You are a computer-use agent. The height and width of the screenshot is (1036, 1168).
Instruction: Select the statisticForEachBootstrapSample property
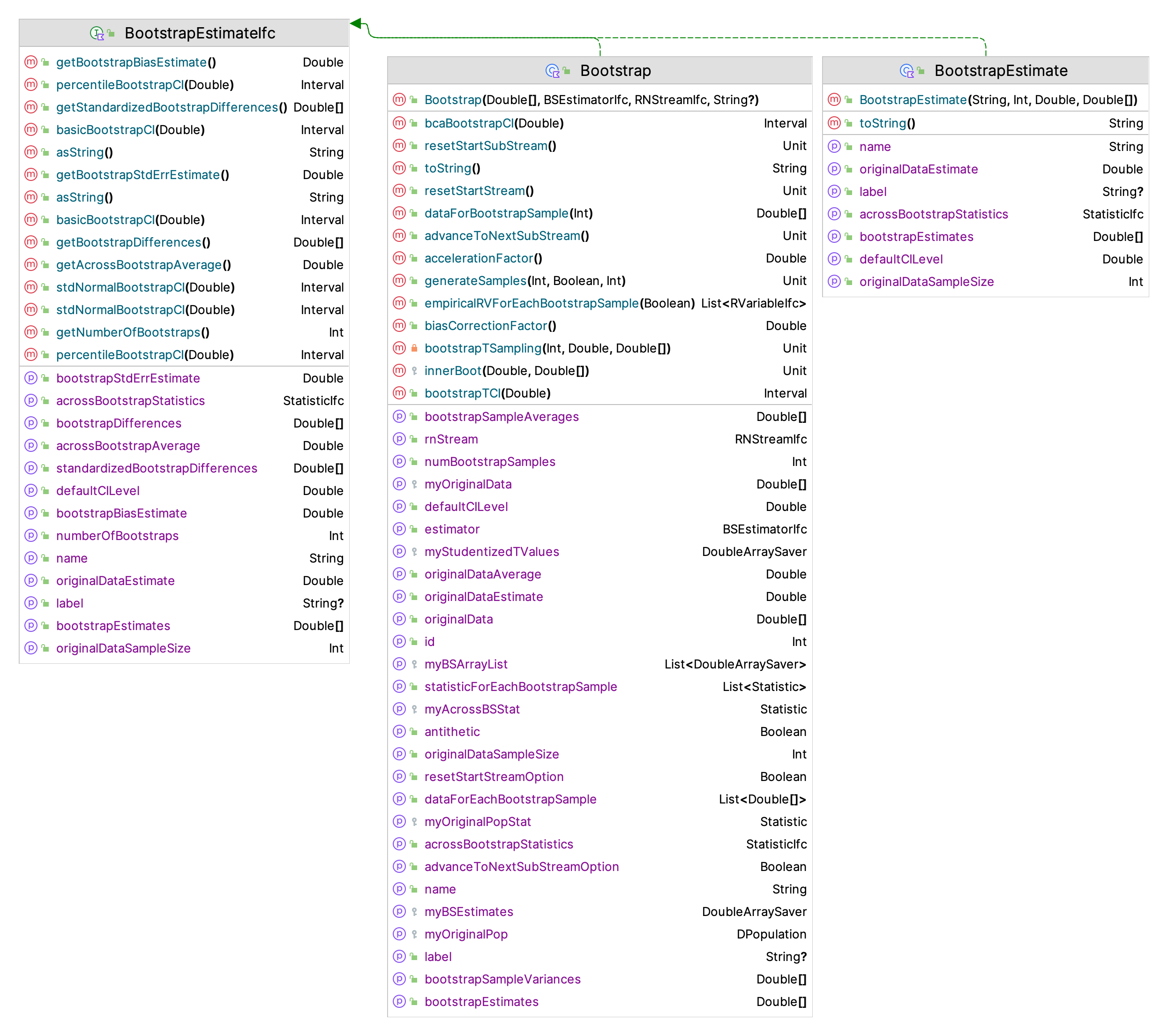point(521,687)
